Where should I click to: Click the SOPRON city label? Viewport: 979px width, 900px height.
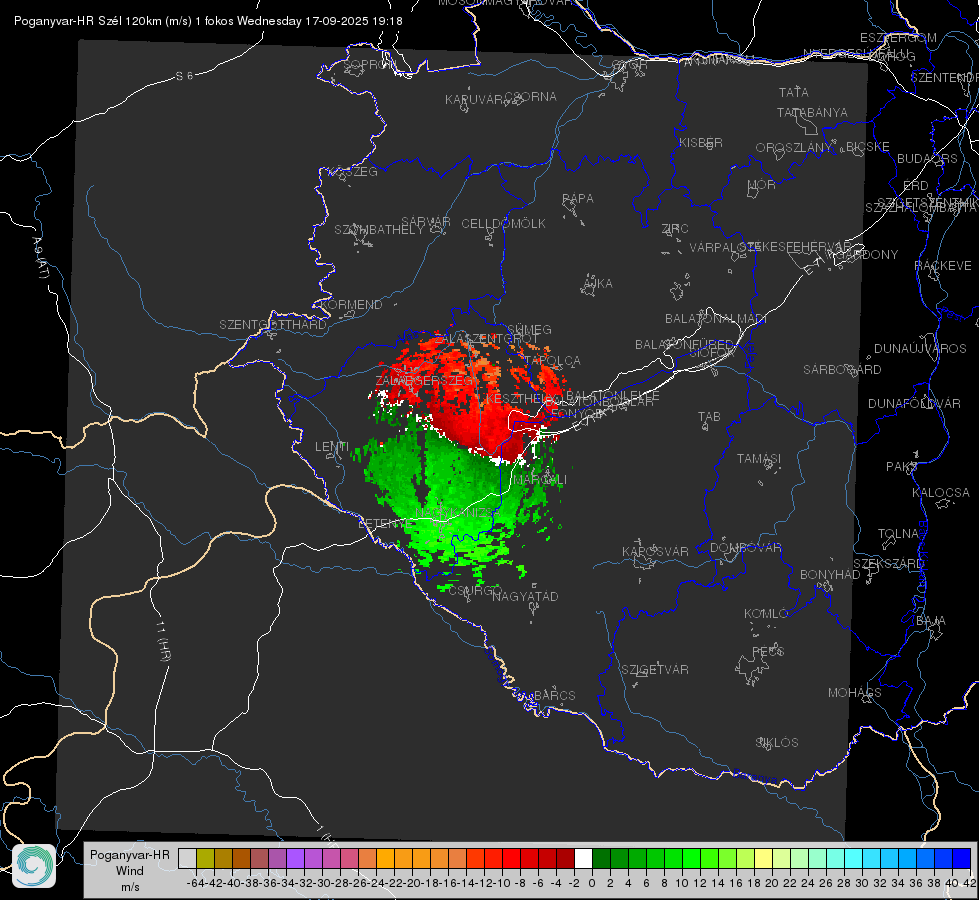369,64
